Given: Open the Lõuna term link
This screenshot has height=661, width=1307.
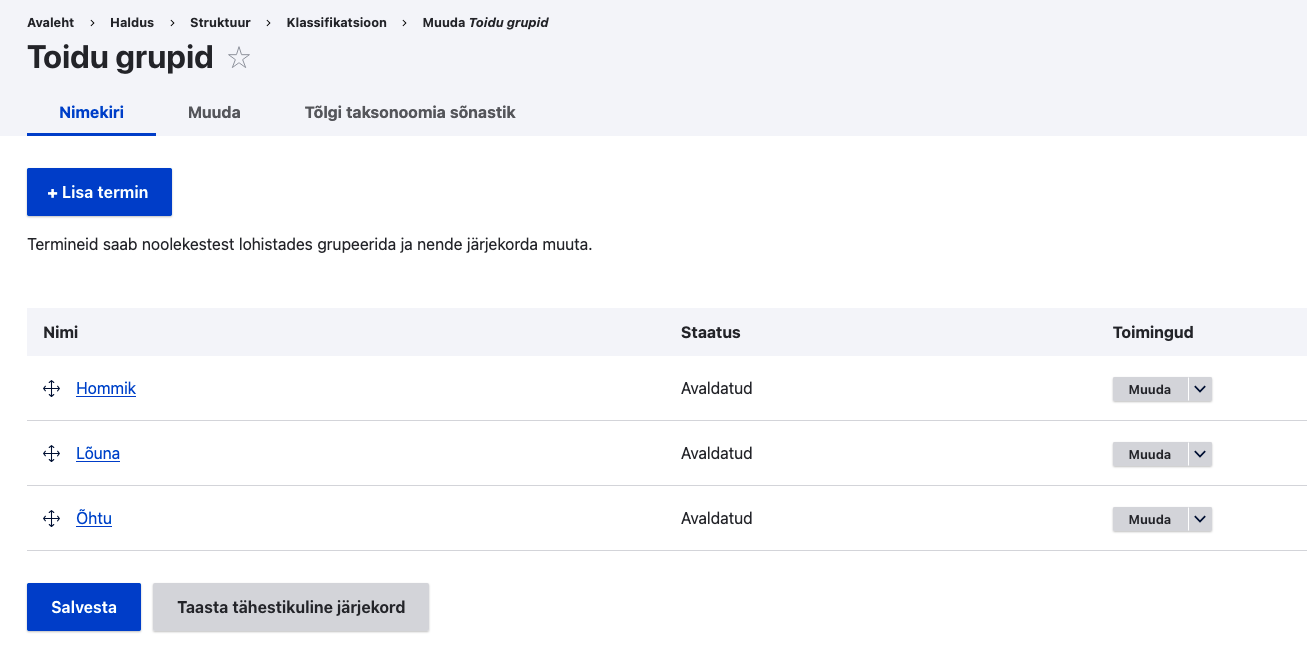Looking at the screenshot, I should pos(98,453).
